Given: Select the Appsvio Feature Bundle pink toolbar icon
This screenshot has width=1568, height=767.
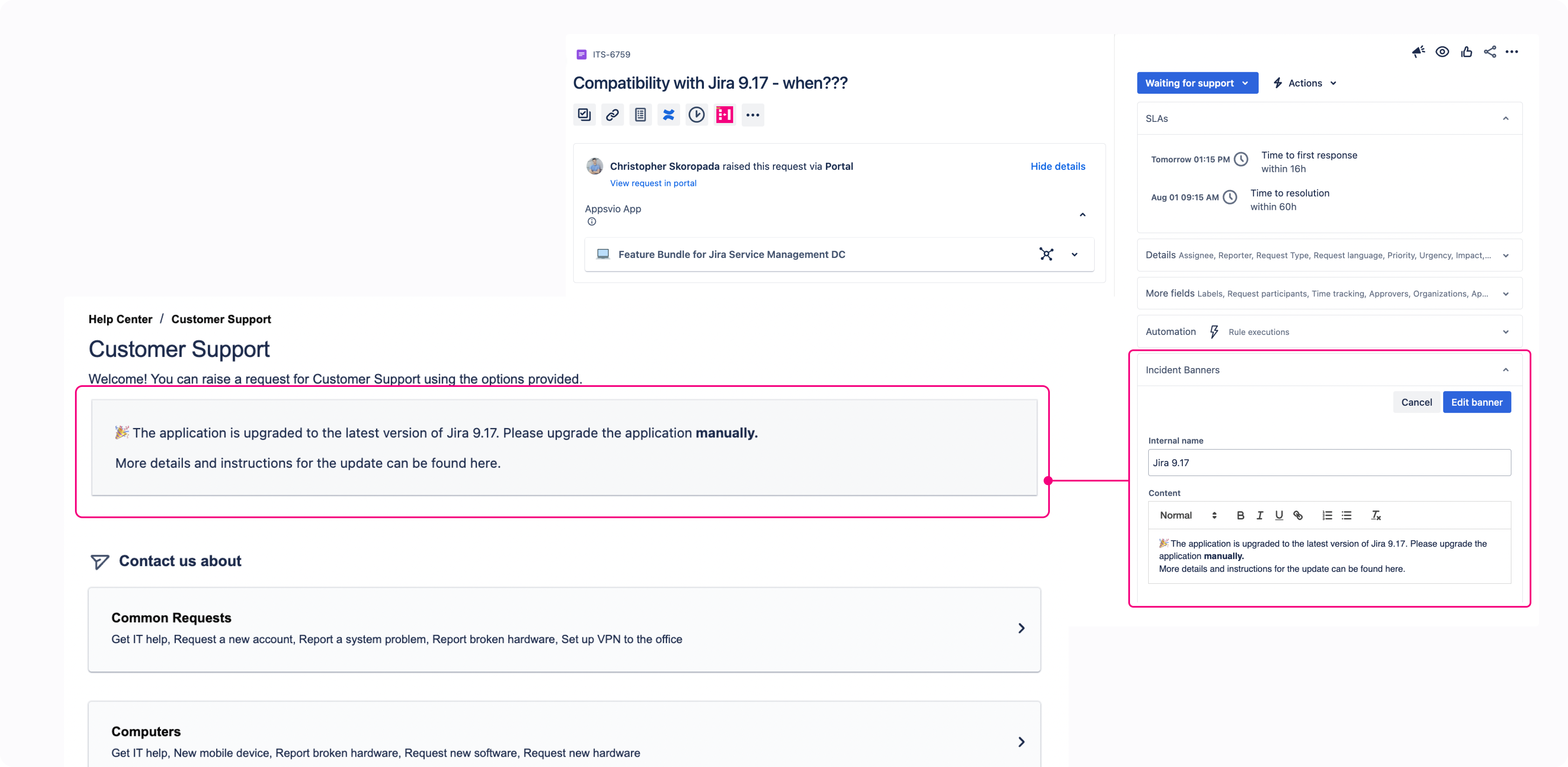Looking at the screenshot, I should tap(724, 114).
